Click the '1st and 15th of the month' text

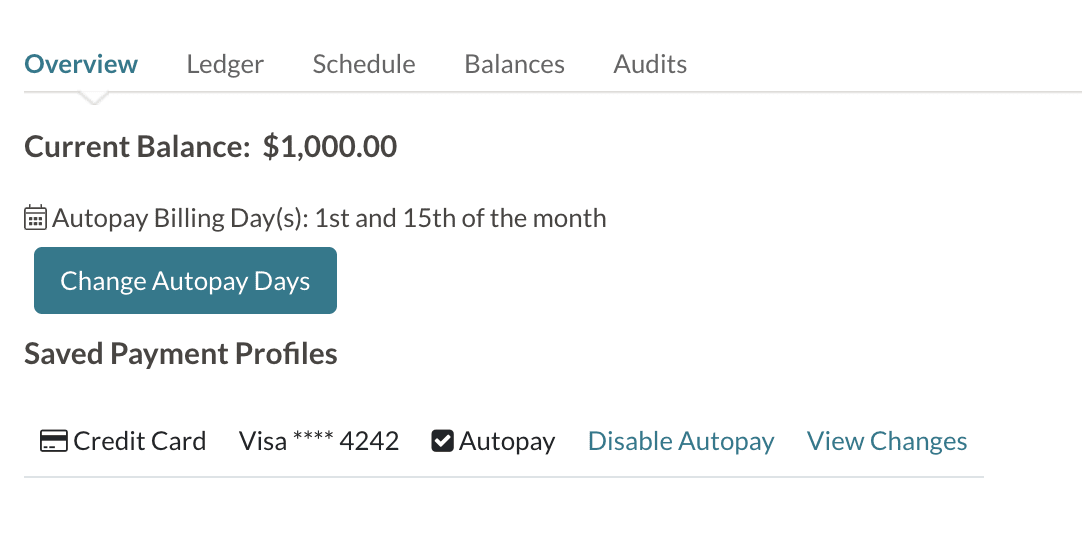[460, 218]
